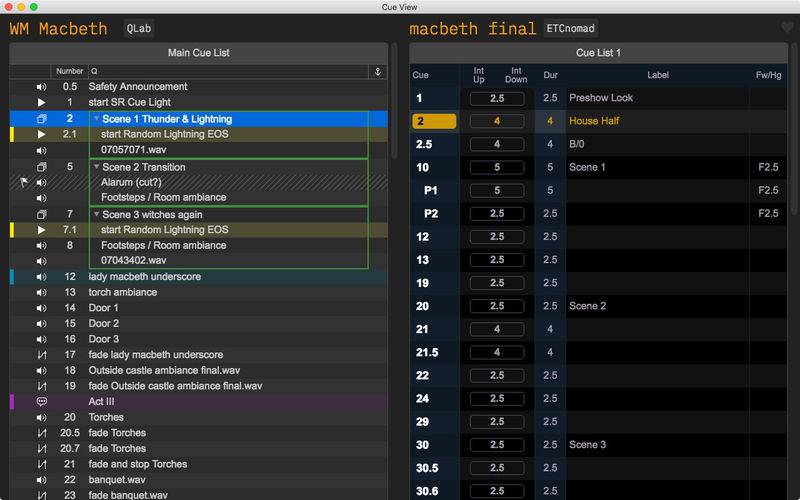800x500 pixels.
Task: Click the speaker icon for Safety Announcement
Action: pos(41,87)
